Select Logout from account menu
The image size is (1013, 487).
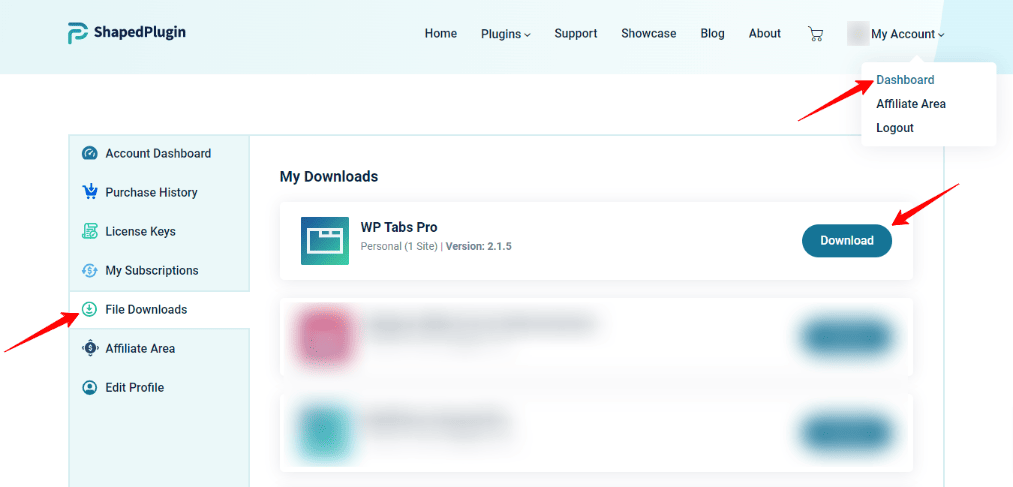tap(894, 128)
